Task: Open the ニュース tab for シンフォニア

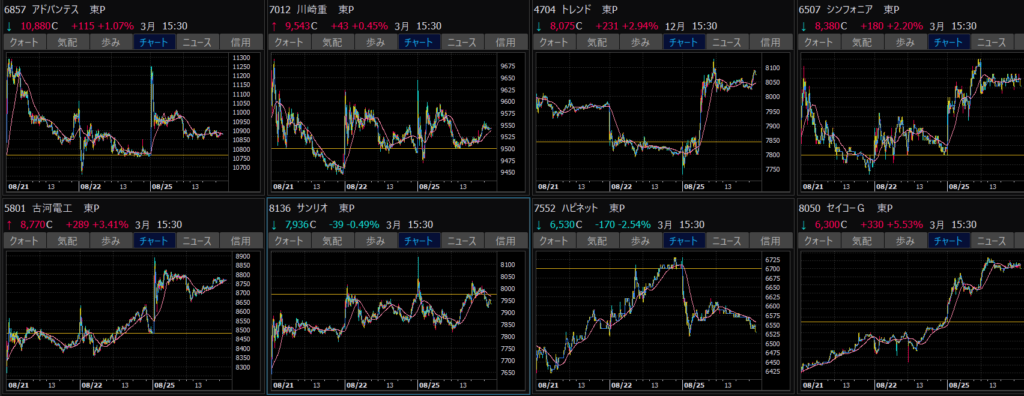Action: point(991,42)
